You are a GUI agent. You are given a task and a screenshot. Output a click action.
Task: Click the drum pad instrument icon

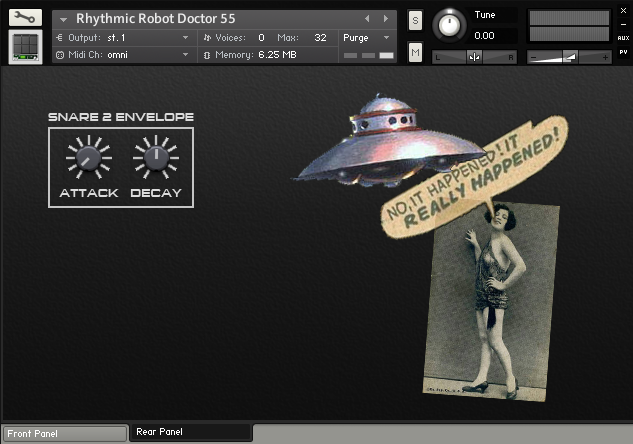pyautogui.click(x=25, y=47)
